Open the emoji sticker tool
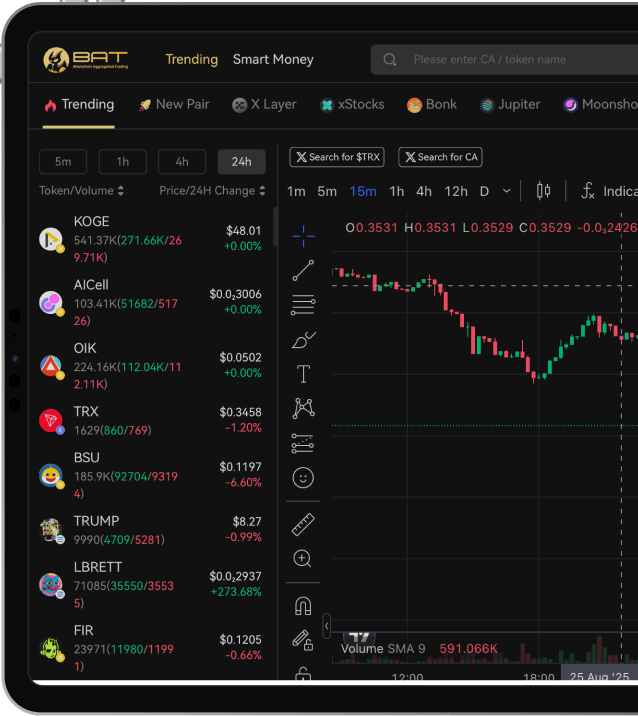638x716 pixels. tap(303, 477)
